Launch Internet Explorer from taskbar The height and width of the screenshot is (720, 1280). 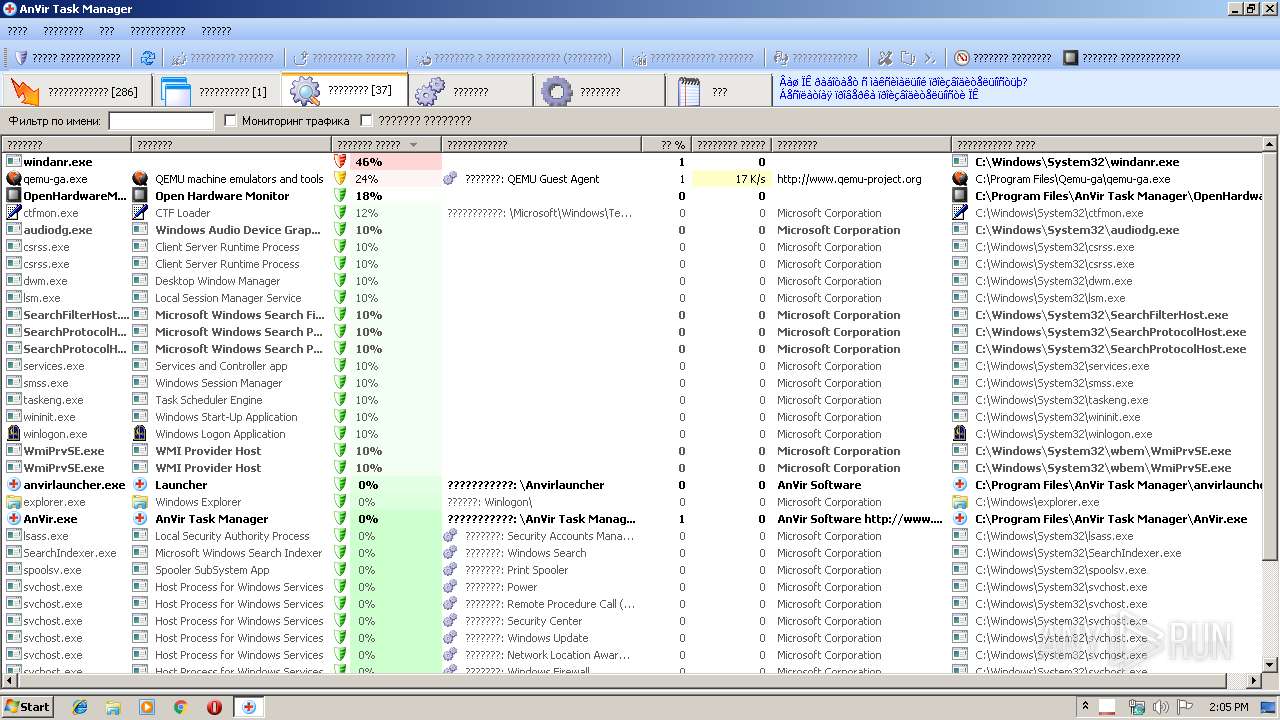click(x=80, y=707)
